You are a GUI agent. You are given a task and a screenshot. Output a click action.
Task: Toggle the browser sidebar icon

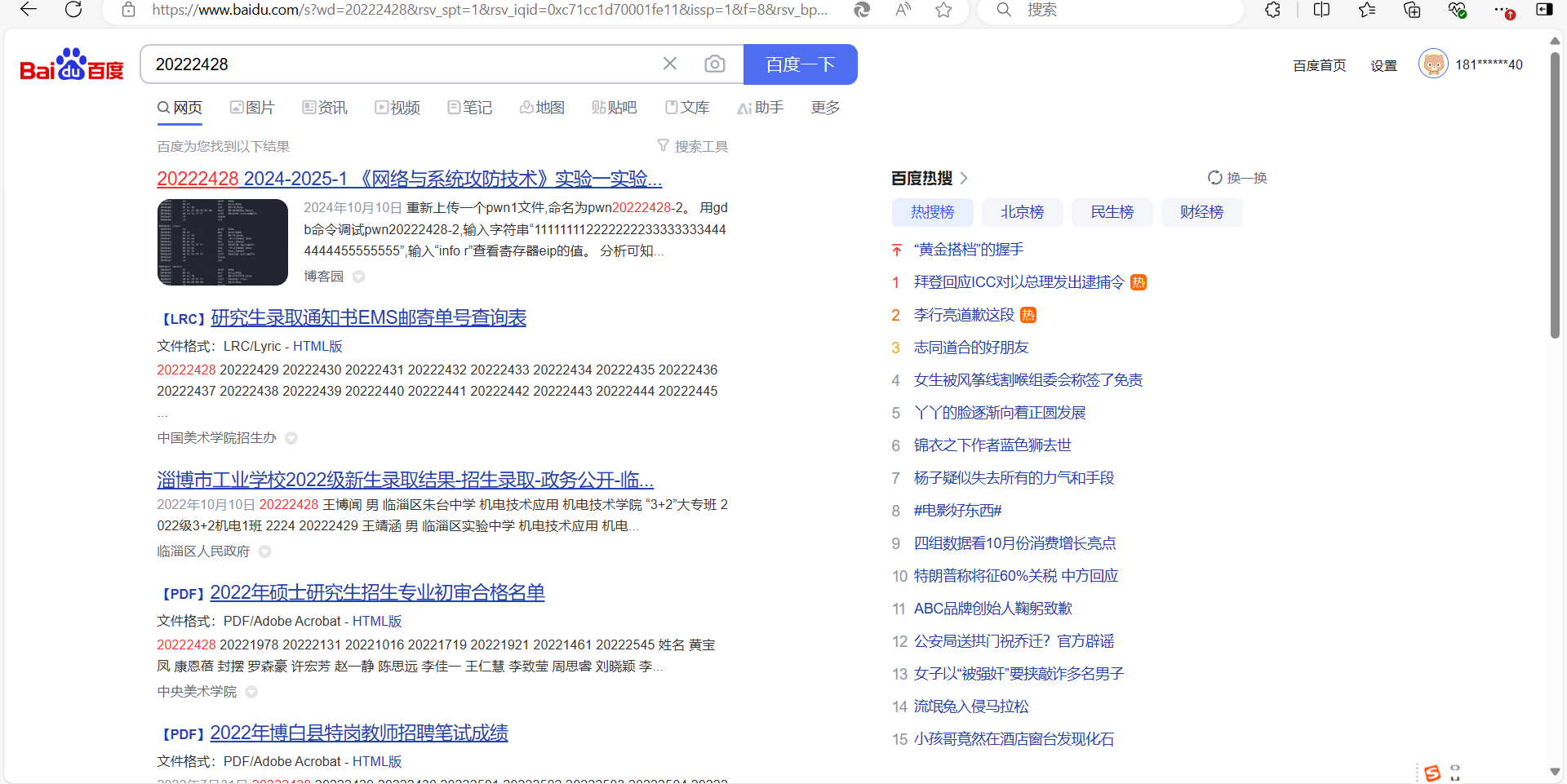click(x=1544, y=10)
